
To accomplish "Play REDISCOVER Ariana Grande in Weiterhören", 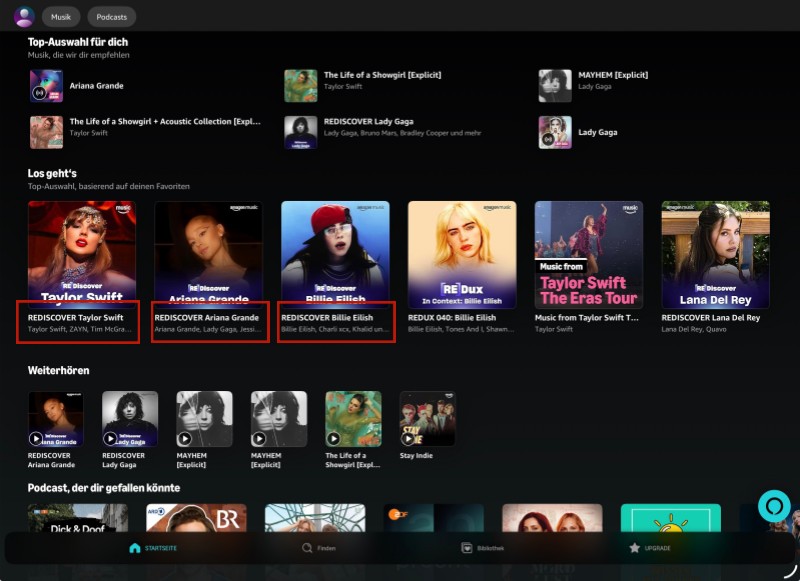I will 36,438.
